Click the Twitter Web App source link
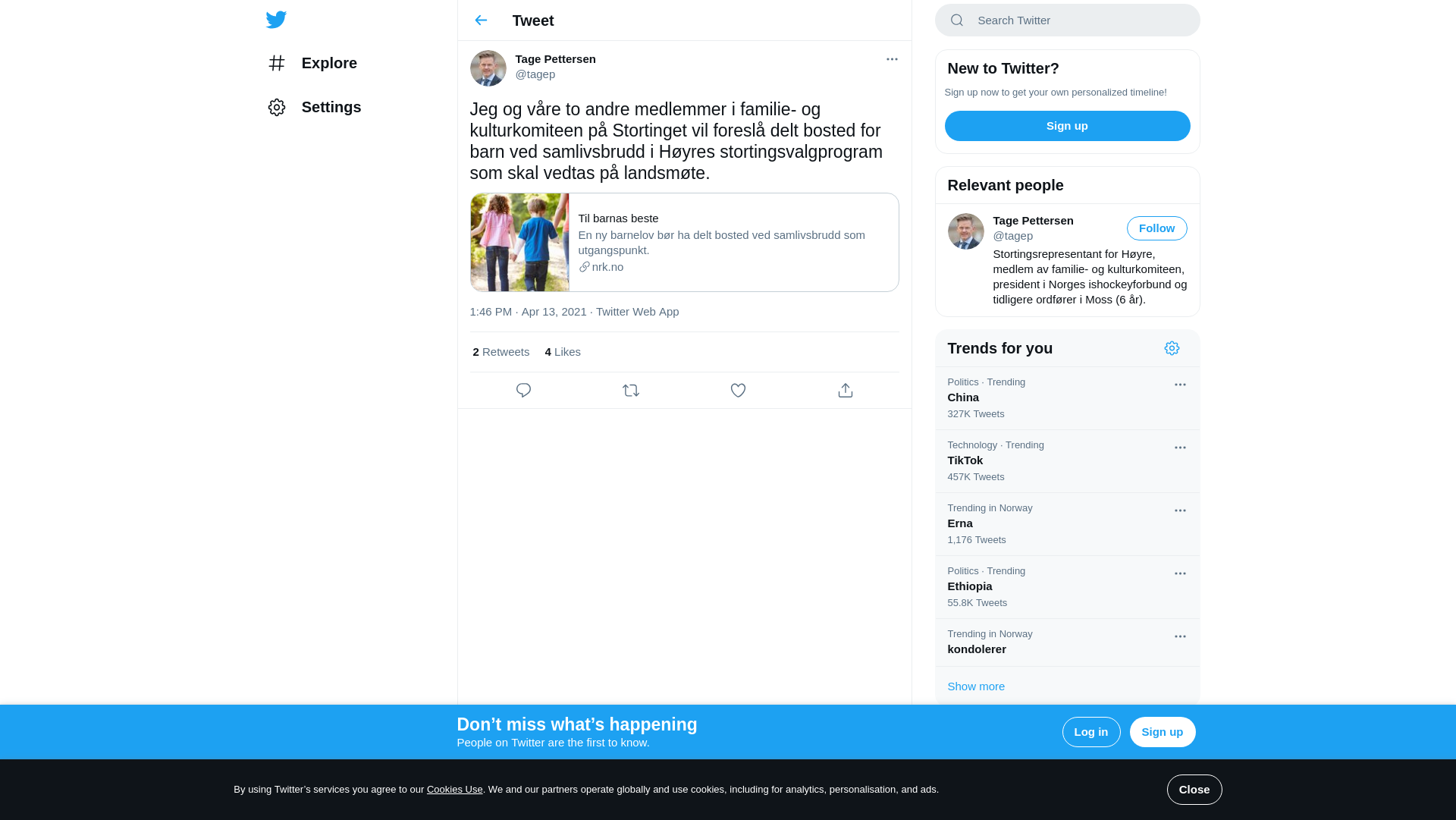 click(637, 312)
